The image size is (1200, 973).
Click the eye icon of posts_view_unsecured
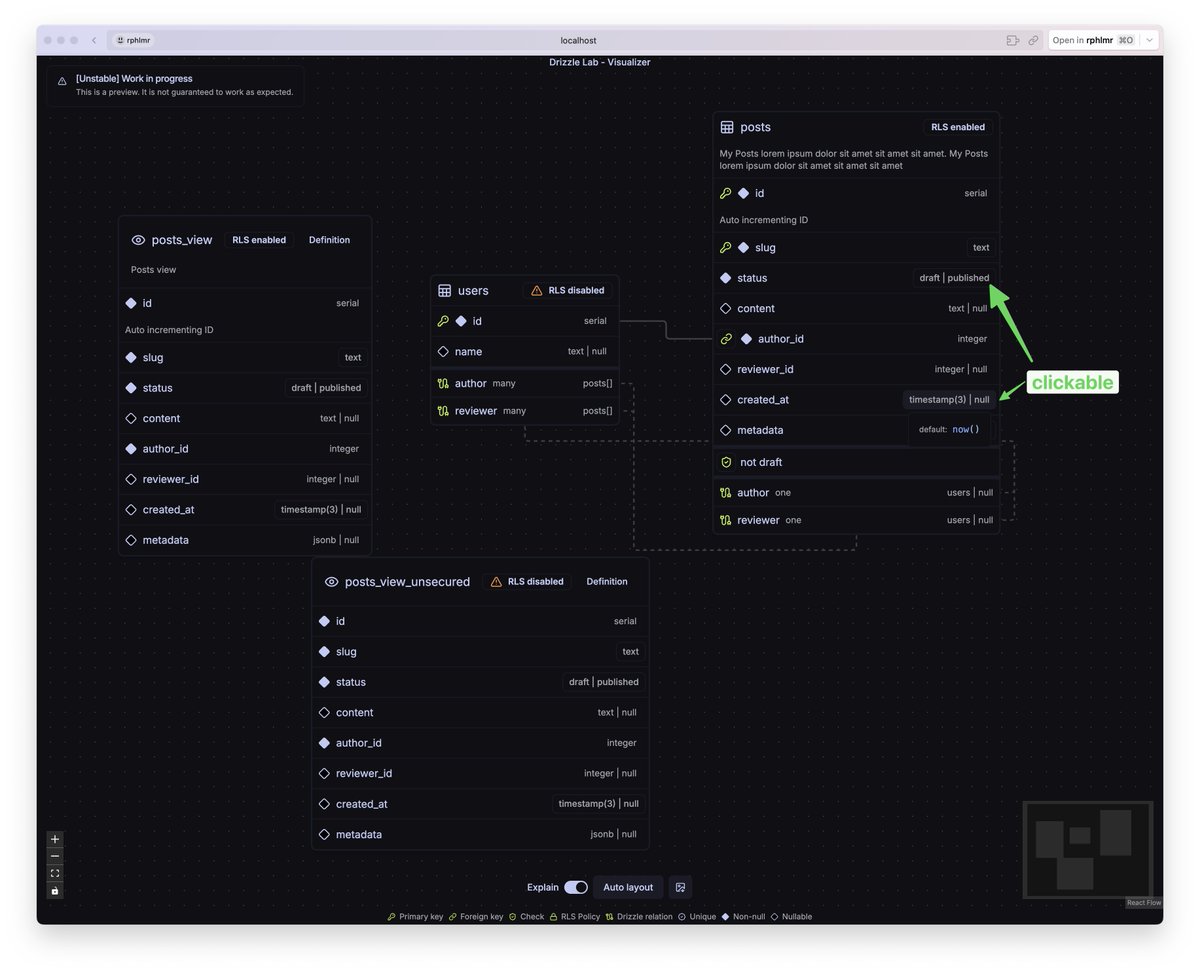[x=332, y=582]
